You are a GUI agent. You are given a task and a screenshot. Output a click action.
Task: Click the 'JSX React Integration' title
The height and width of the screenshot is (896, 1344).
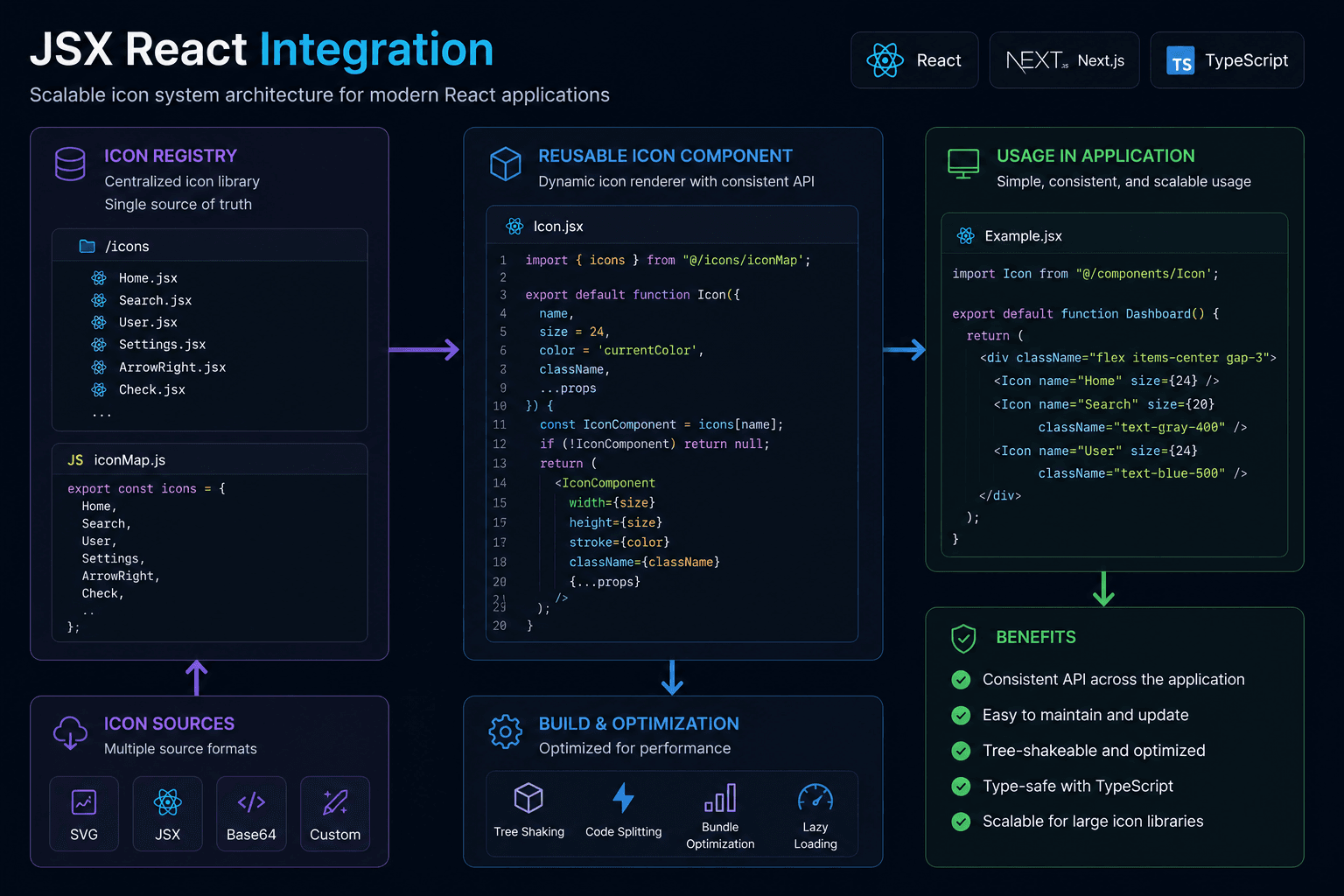click(262, 49)
